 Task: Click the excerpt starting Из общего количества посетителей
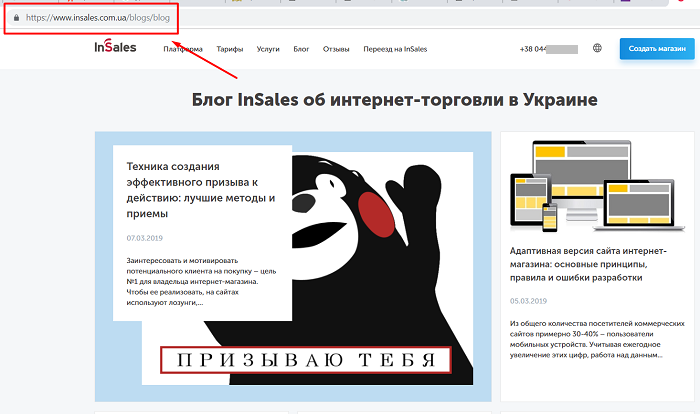click(x=597, y=339)
